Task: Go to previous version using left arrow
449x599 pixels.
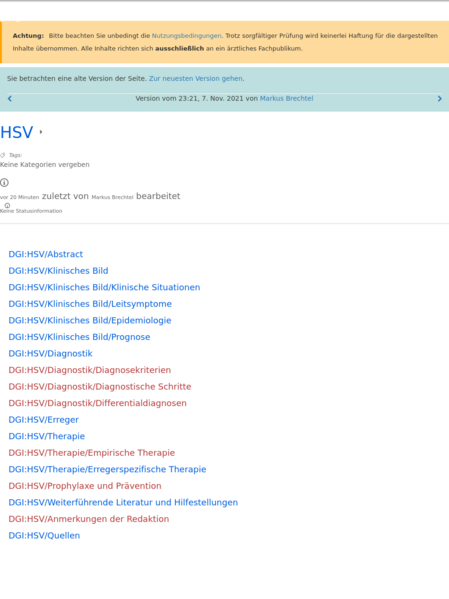Action: [10, 99]
